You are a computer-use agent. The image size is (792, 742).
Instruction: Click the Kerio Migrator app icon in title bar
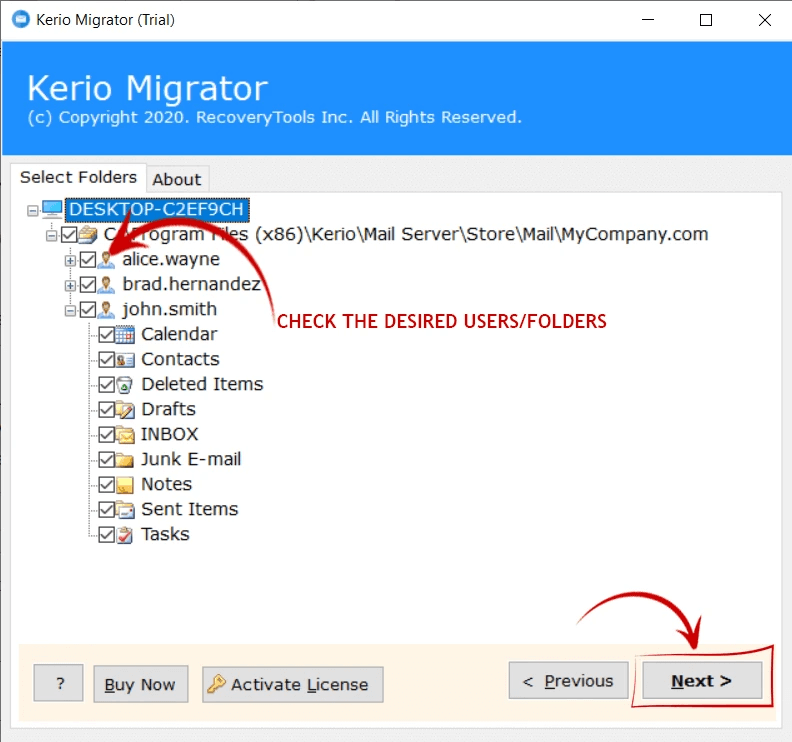(21, 19)
